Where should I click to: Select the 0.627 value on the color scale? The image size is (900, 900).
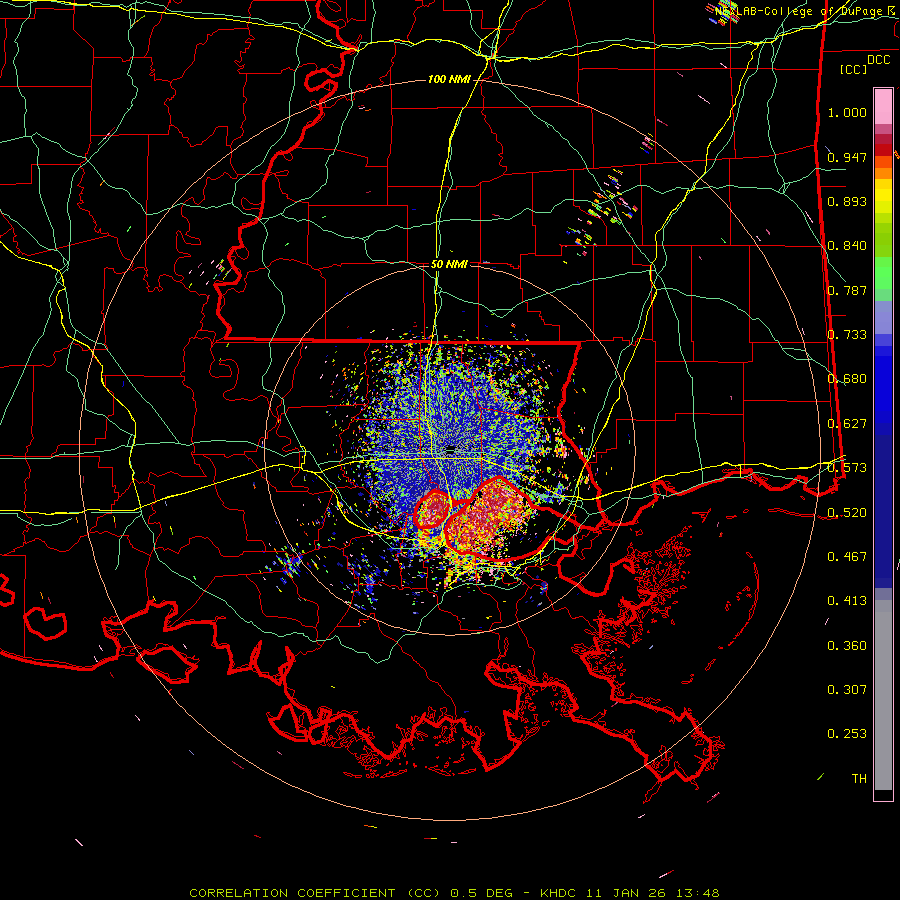pos(847,424)
